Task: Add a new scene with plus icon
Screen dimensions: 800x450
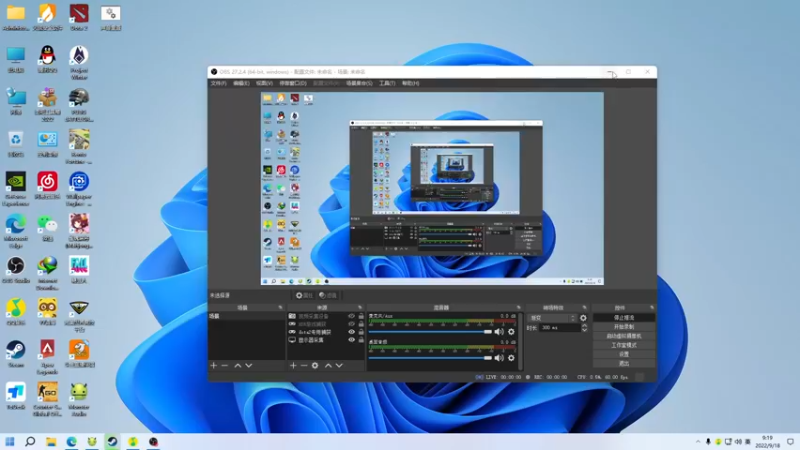Action: coord(214,365)
